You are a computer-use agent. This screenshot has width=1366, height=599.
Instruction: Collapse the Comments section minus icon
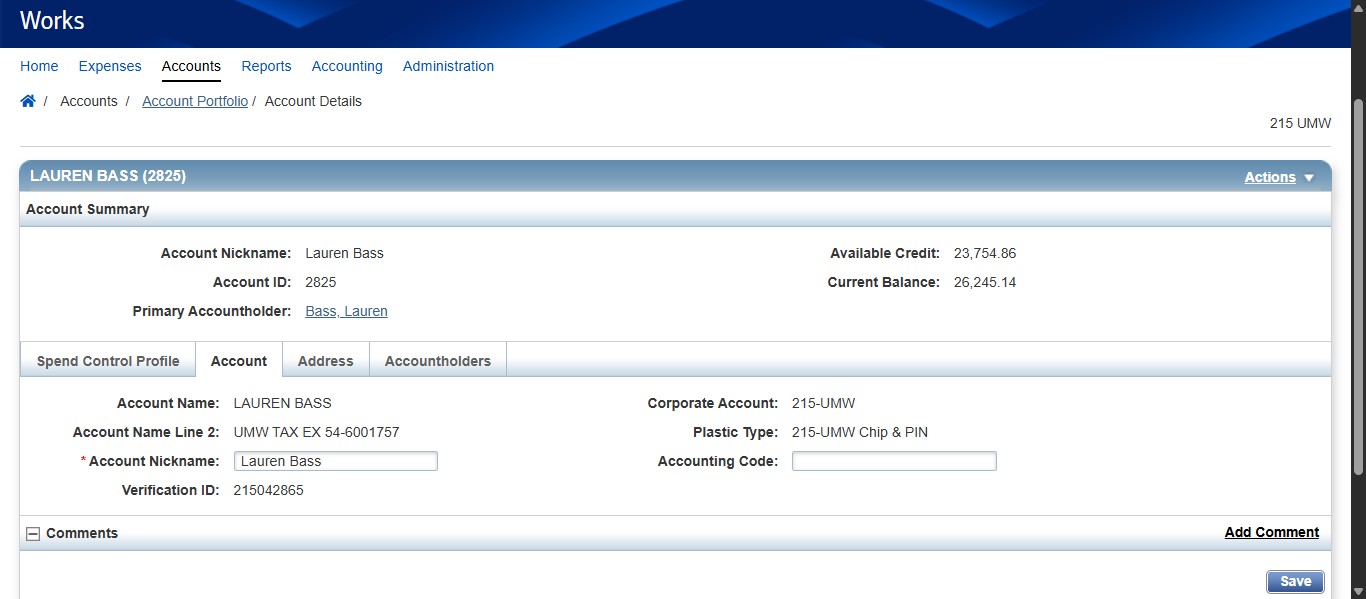[x=33, y=534]
